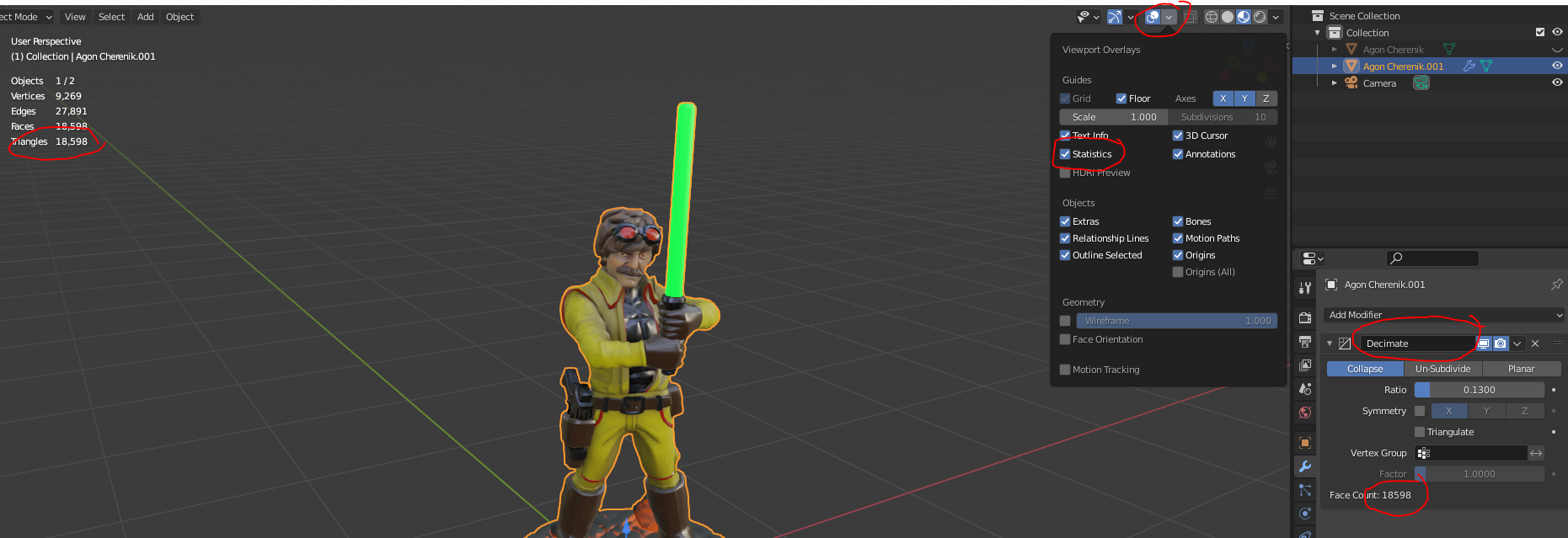
Task: Open the Add Modifier dropdown
Action: pyautogui.click(x=1444, y=315)
